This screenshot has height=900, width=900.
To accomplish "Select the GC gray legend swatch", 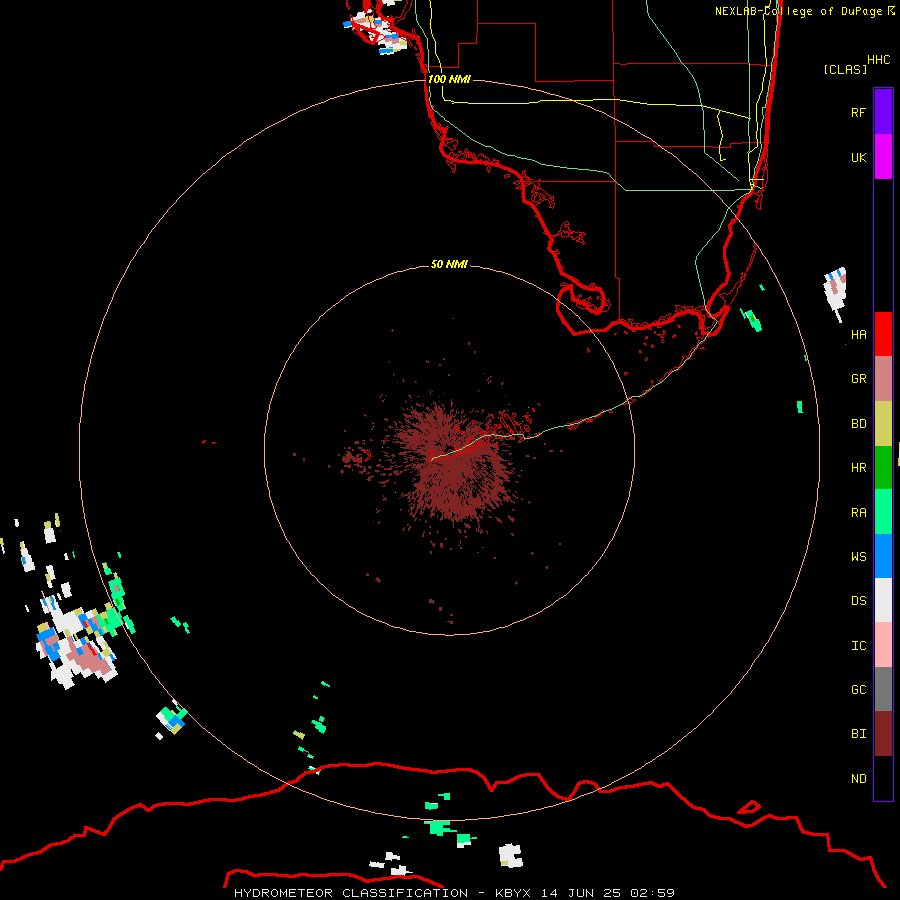I will tap(883, 689).
